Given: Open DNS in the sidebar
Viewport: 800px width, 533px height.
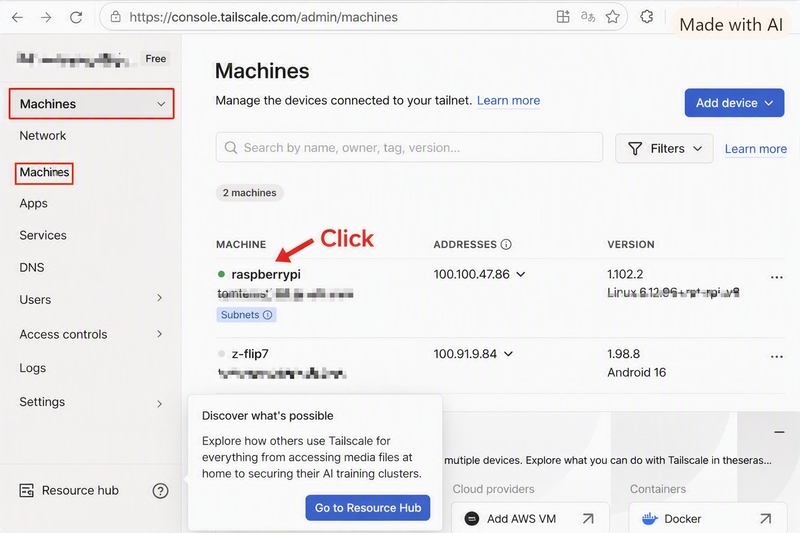Looking at the screenshot, I should [x=32, y=267].
